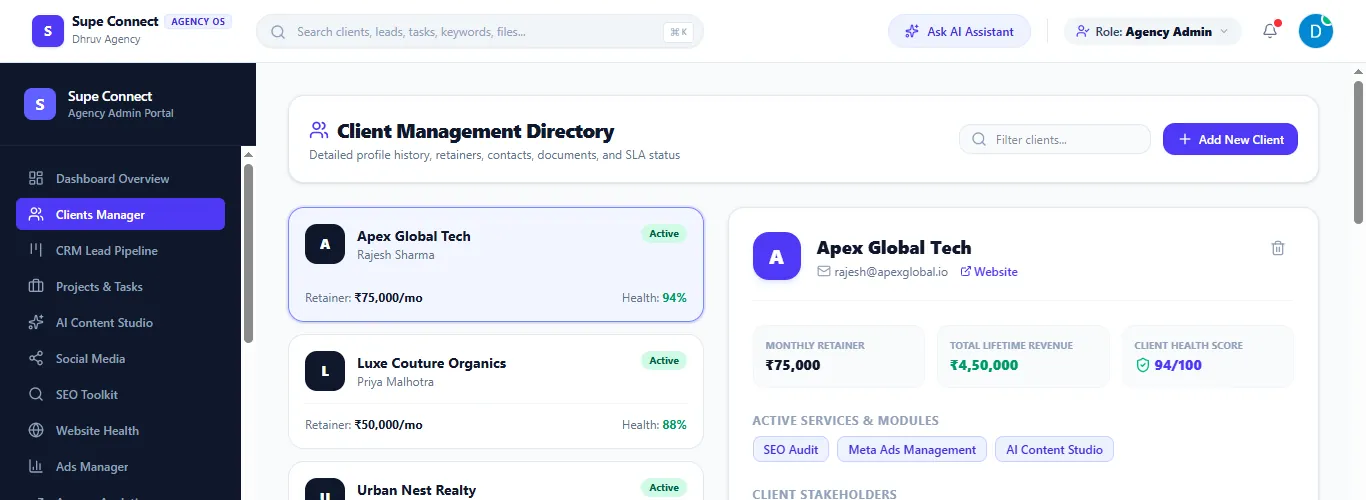Select Clients Manager in sidebar
This screenshot has width=1366, height=500.
[x=120, y=215]
